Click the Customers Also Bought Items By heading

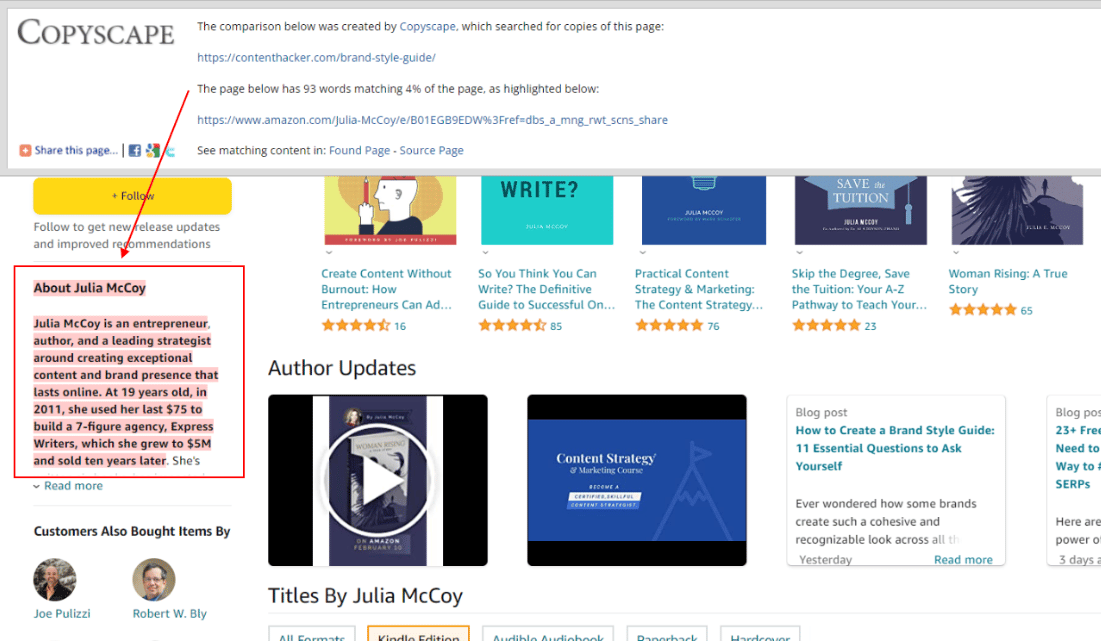(x=132, y=531)
